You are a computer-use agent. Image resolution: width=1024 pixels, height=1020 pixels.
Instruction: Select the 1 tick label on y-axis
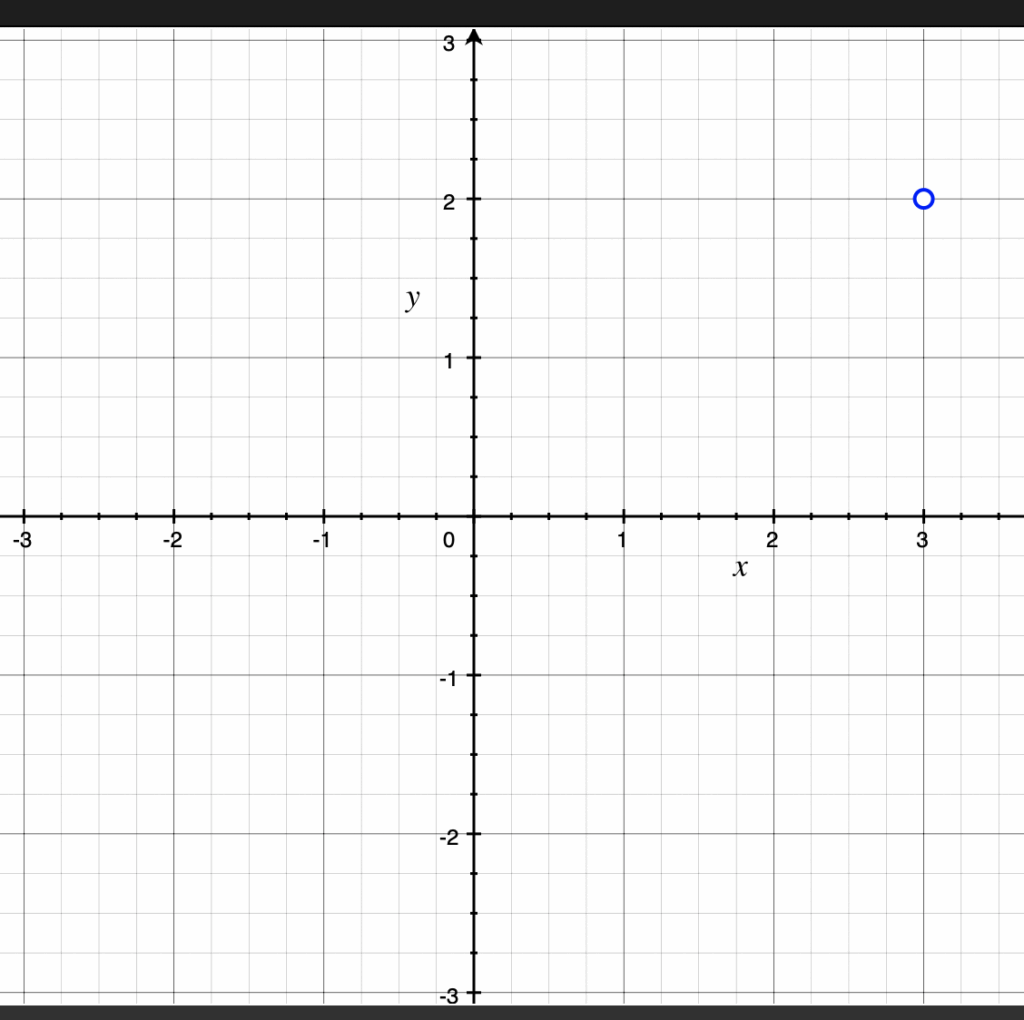pos(449,360)
